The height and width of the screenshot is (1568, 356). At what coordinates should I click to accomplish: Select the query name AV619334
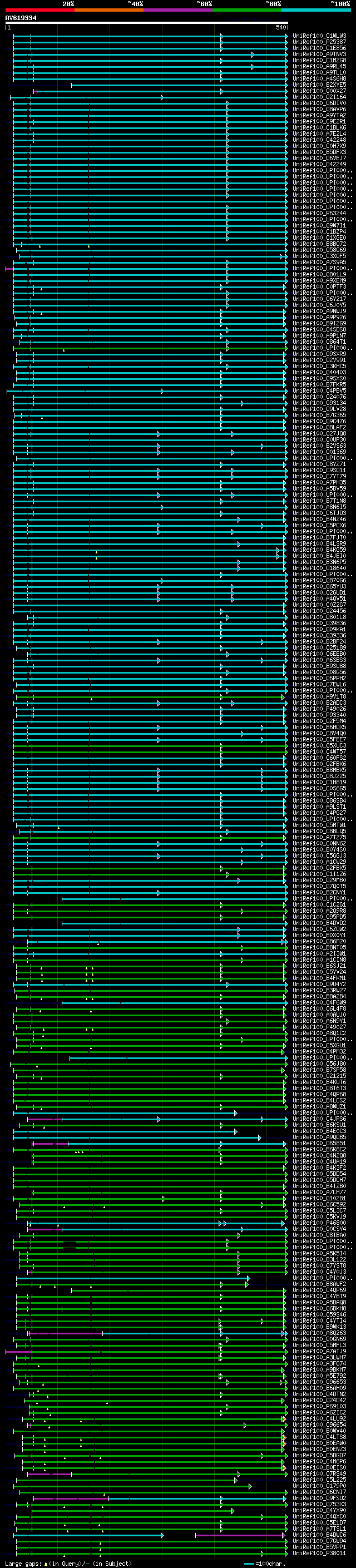21,18
